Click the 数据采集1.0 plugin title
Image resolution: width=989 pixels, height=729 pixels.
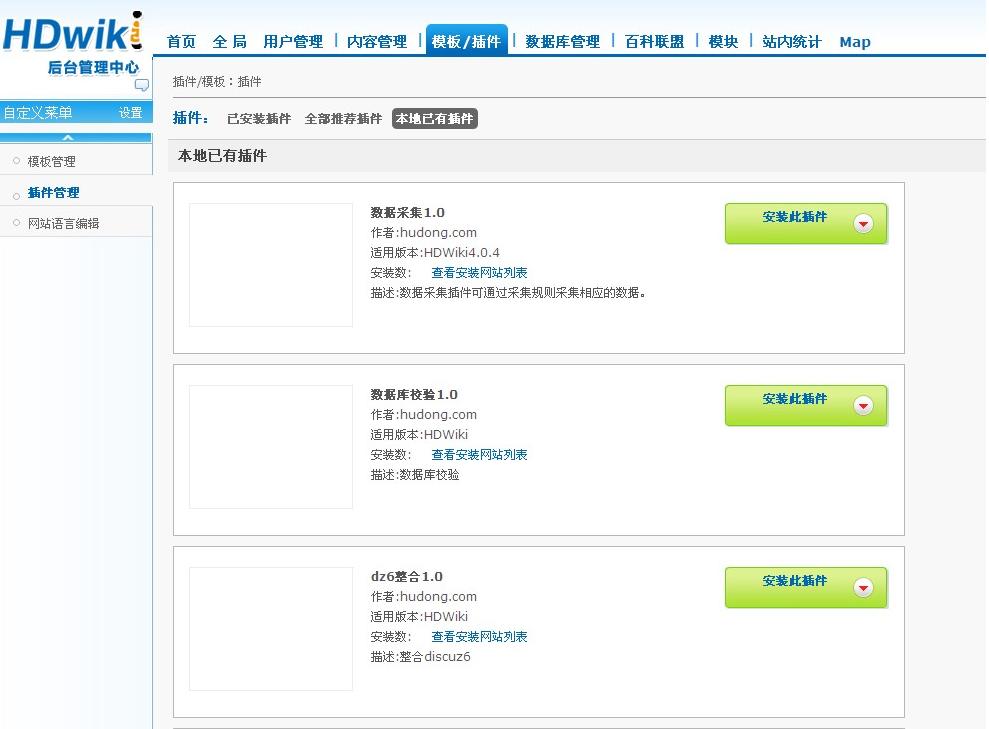point(407,213)
